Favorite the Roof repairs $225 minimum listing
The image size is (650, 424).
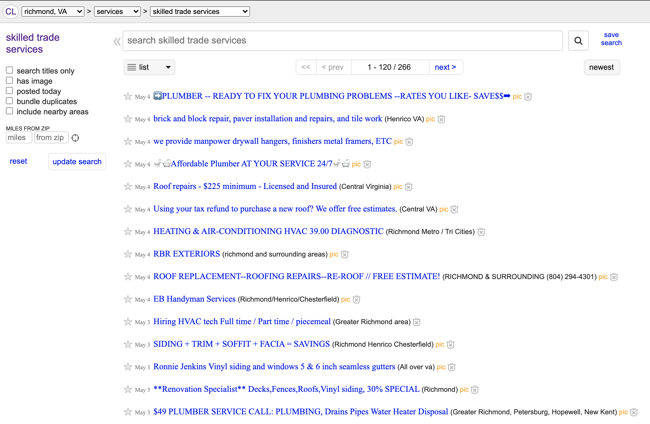point(128,187)
